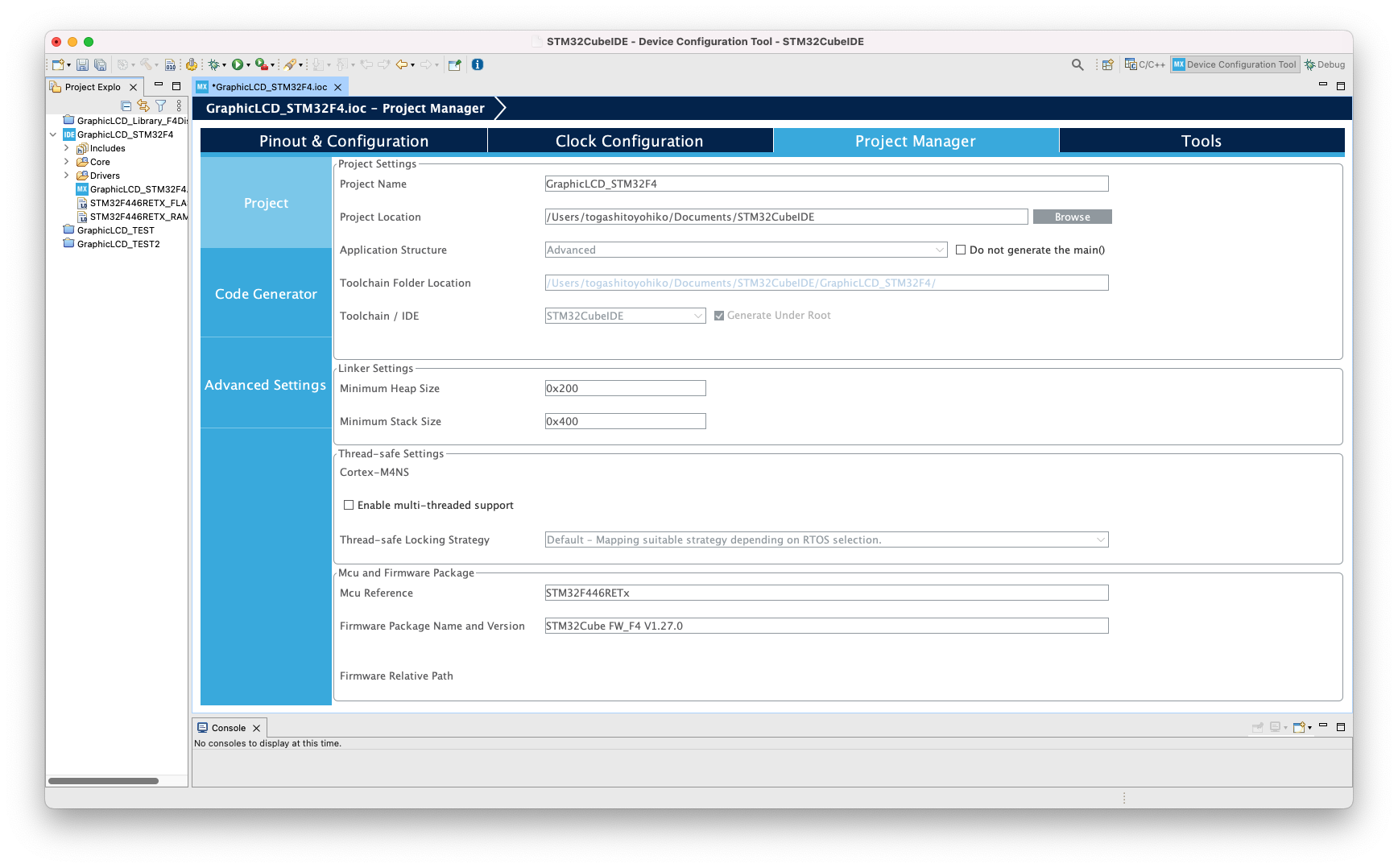Viewport: 1398px width, 868px height.
Task: Click the blue Information icon in toolbar
Action: (478, 64)
